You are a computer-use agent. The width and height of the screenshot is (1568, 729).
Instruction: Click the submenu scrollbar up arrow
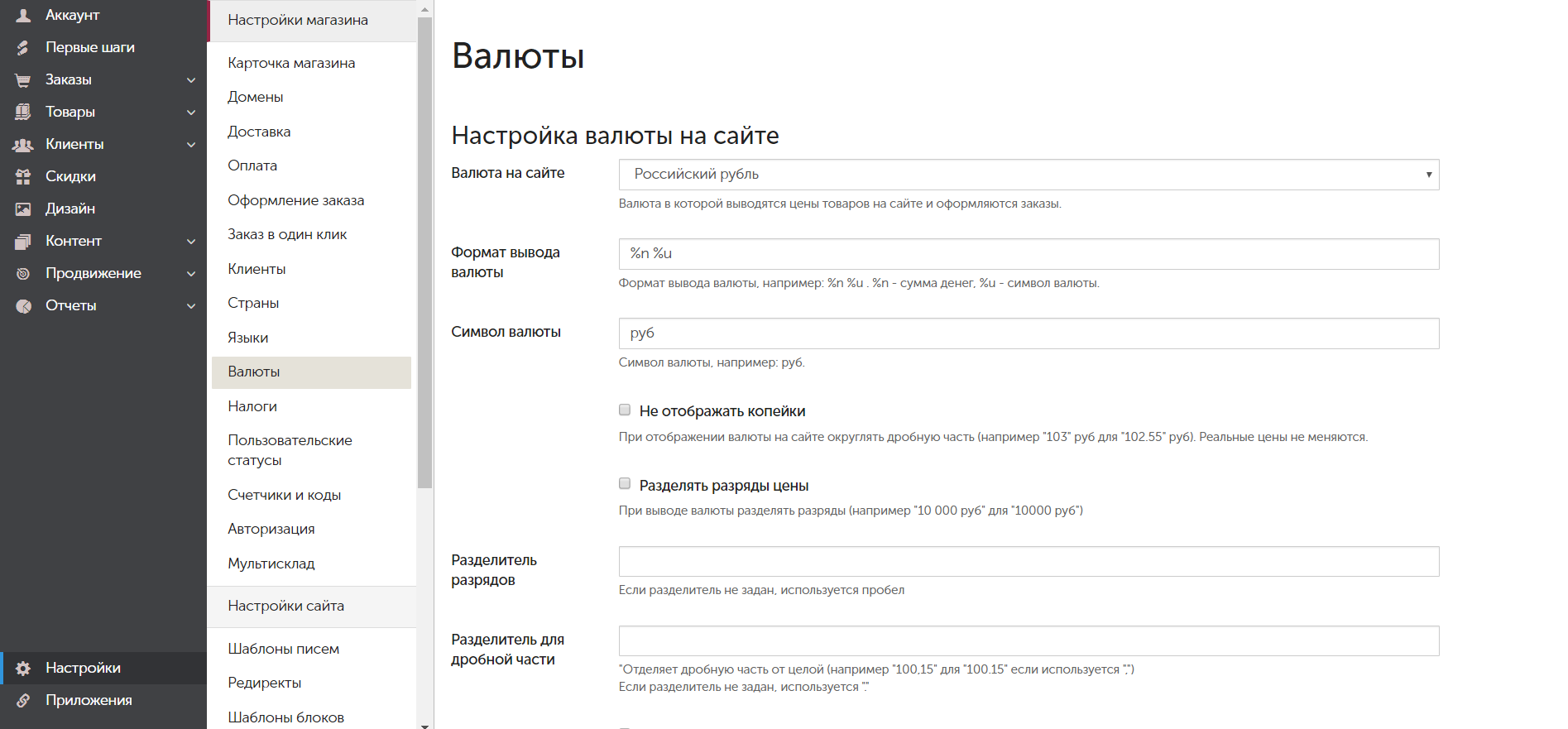coord(425,9)
